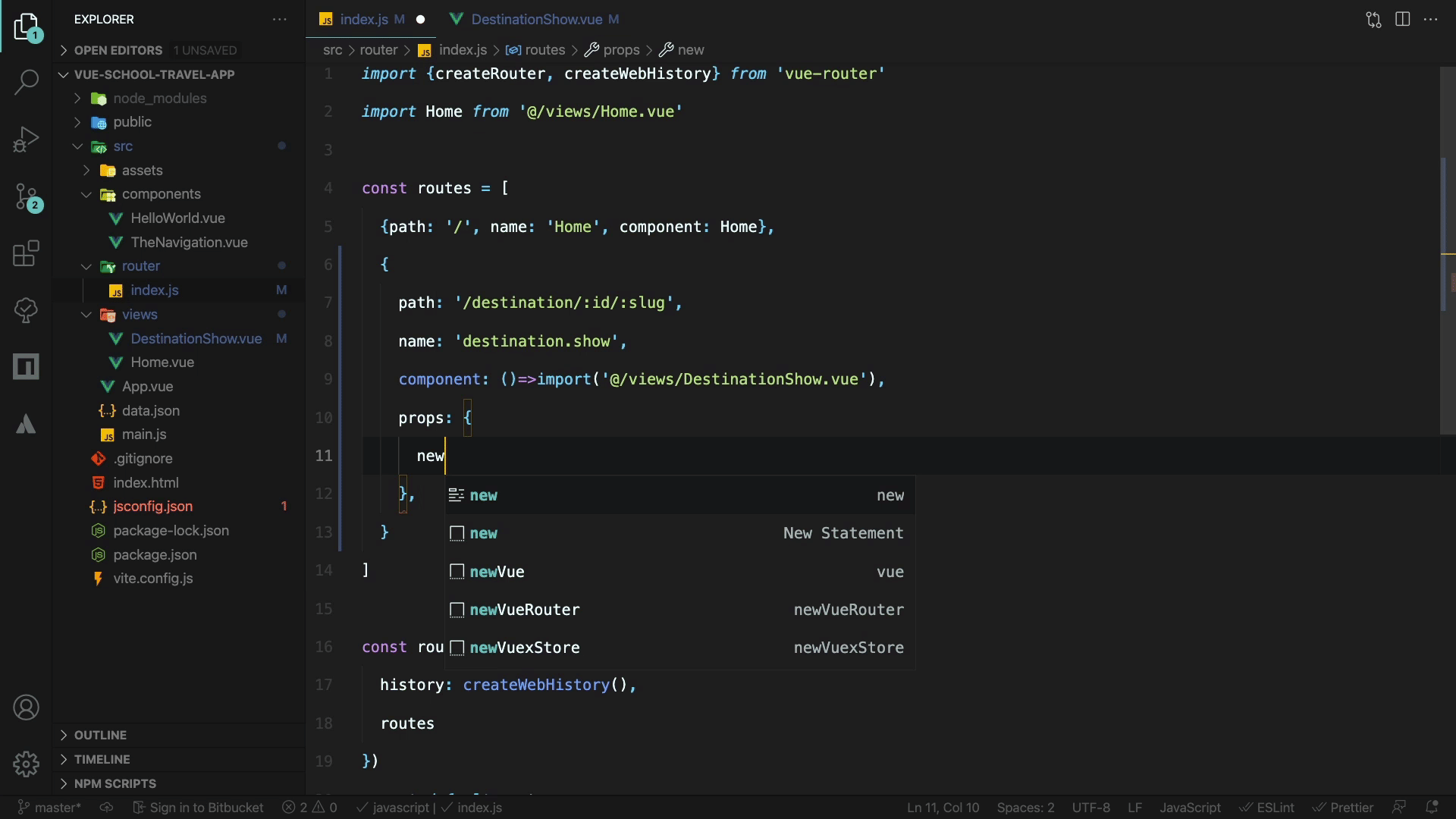Open the Accounts menu icon
Screen dimensions: 1456x819
pyautogui.click(x=26, y=708)
